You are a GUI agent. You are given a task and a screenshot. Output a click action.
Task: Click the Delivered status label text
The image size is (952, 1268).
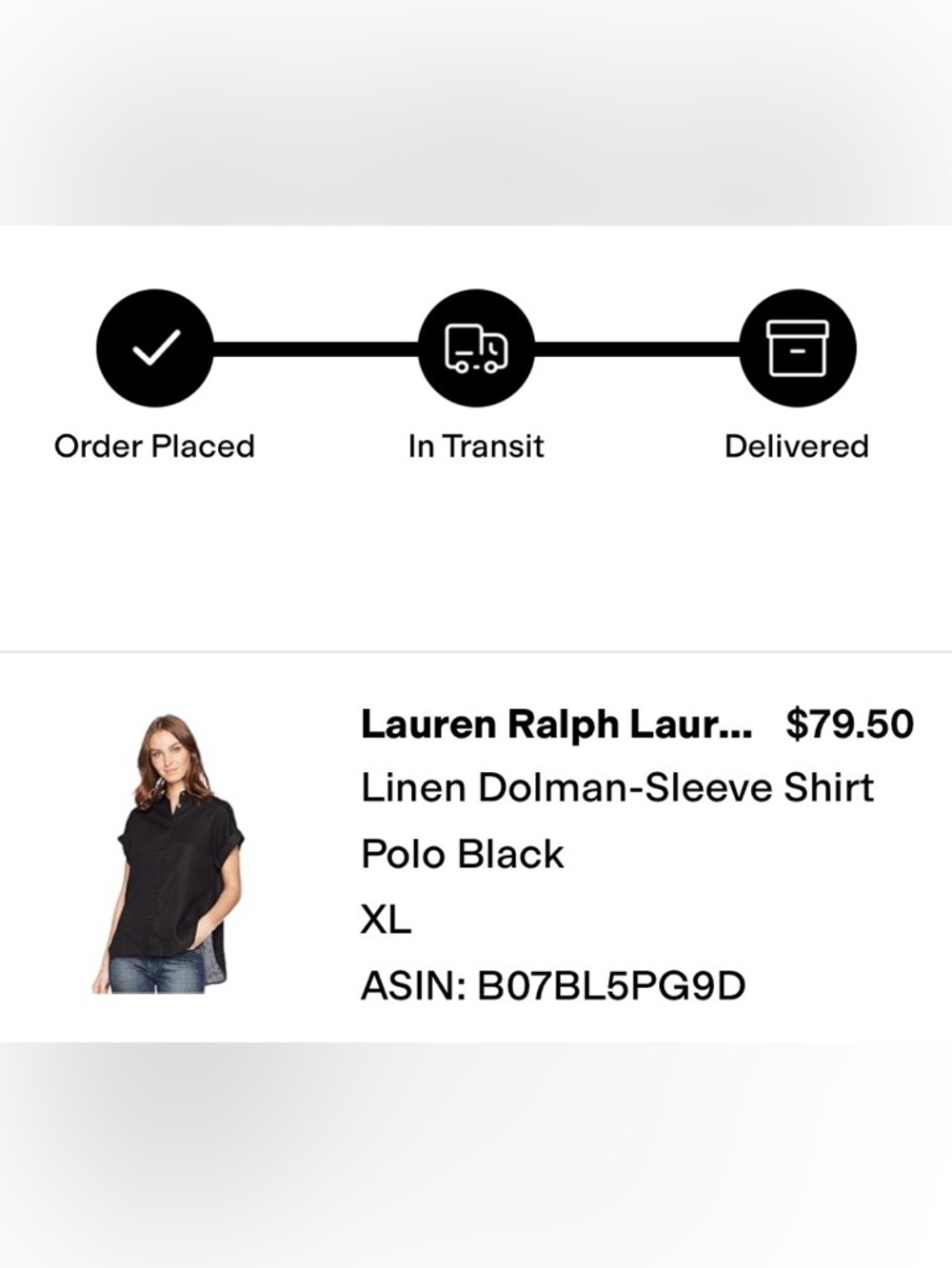(797, 446)
